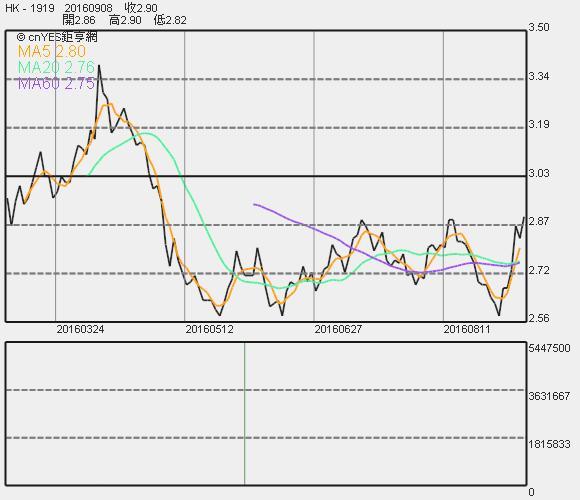Click the start of the purple MA60 line
This screenshot has height=500, width=580.
tap(254, 204)
